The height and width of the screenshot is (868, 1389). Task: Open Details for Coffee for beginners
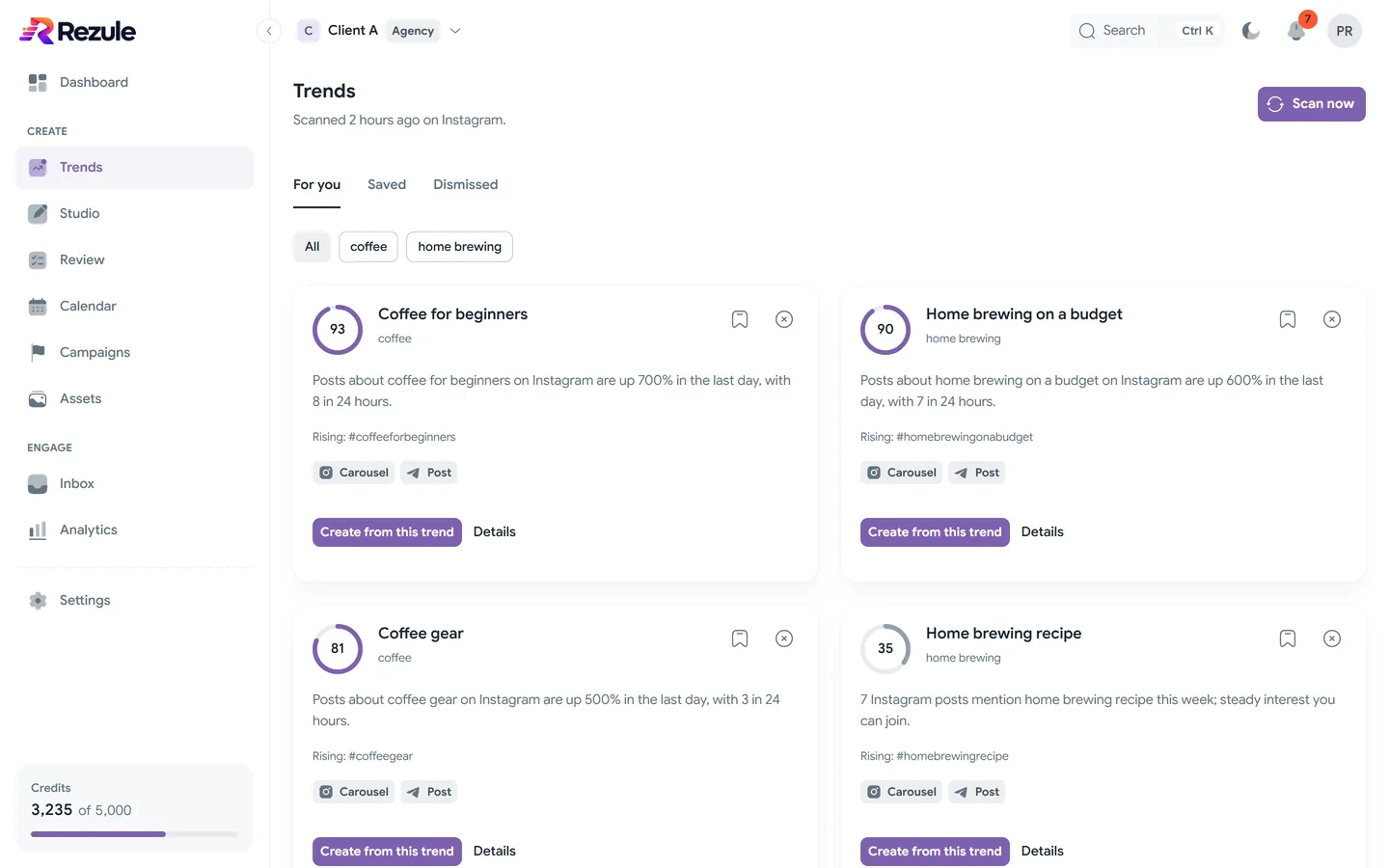tap(495, 532)
